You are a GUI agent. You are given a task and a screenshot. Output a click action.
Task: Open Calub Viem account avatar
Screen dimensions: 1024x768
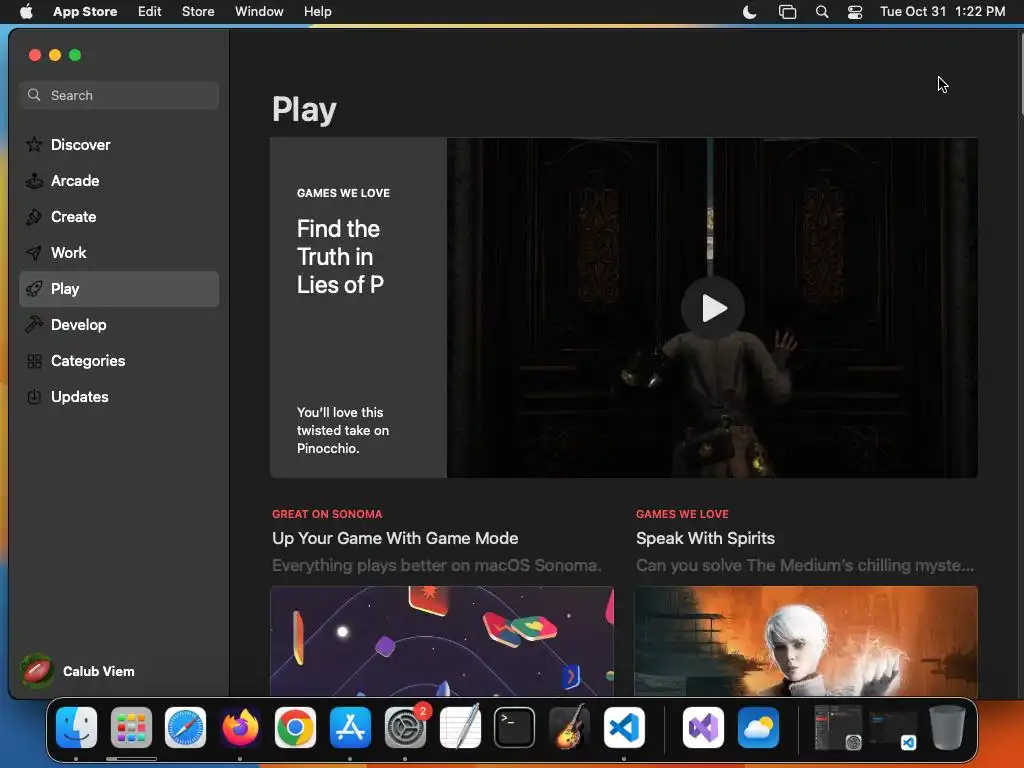point(37,671)
